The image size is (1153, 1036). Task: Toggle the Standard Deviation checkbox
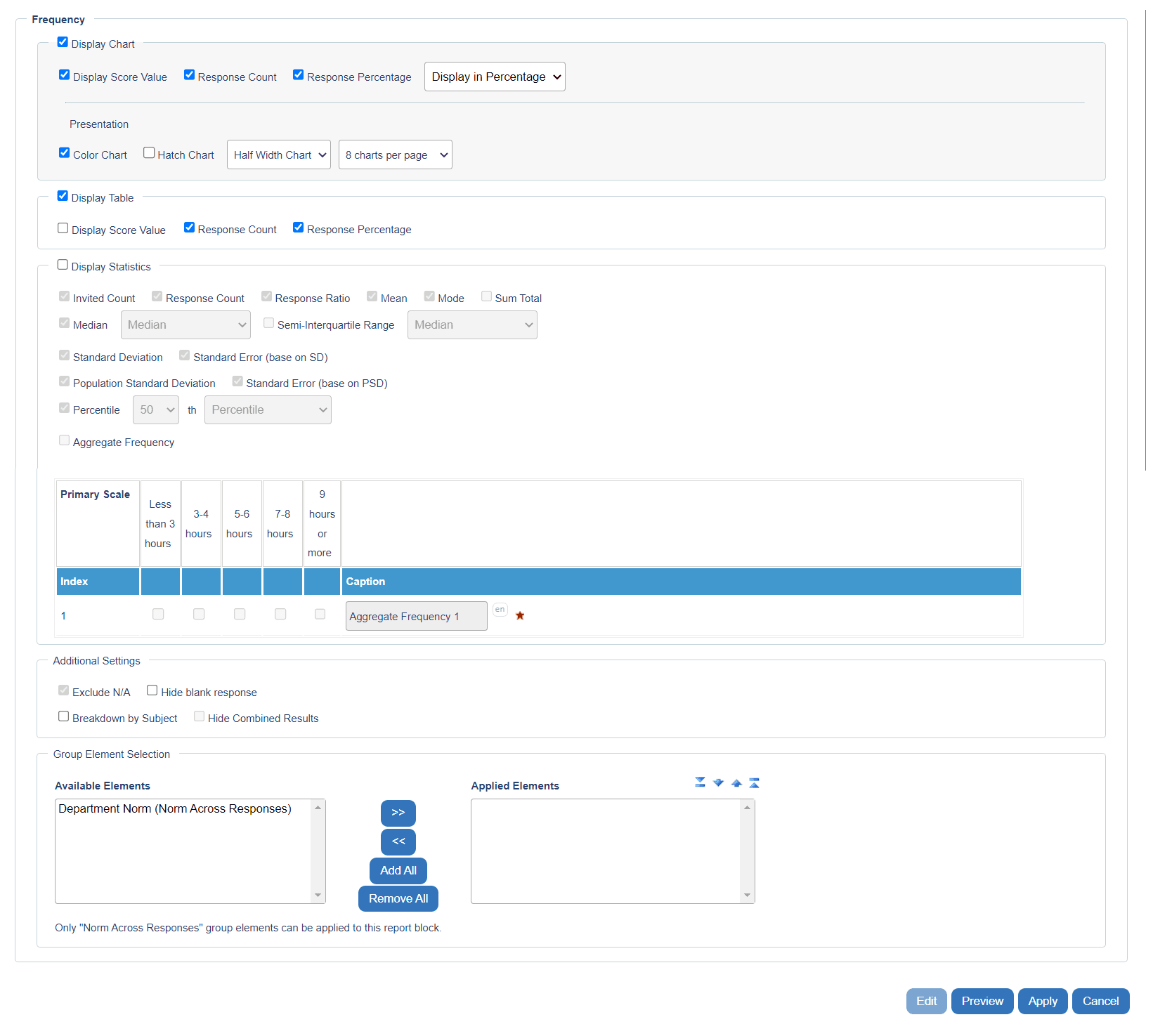[65, 355]
